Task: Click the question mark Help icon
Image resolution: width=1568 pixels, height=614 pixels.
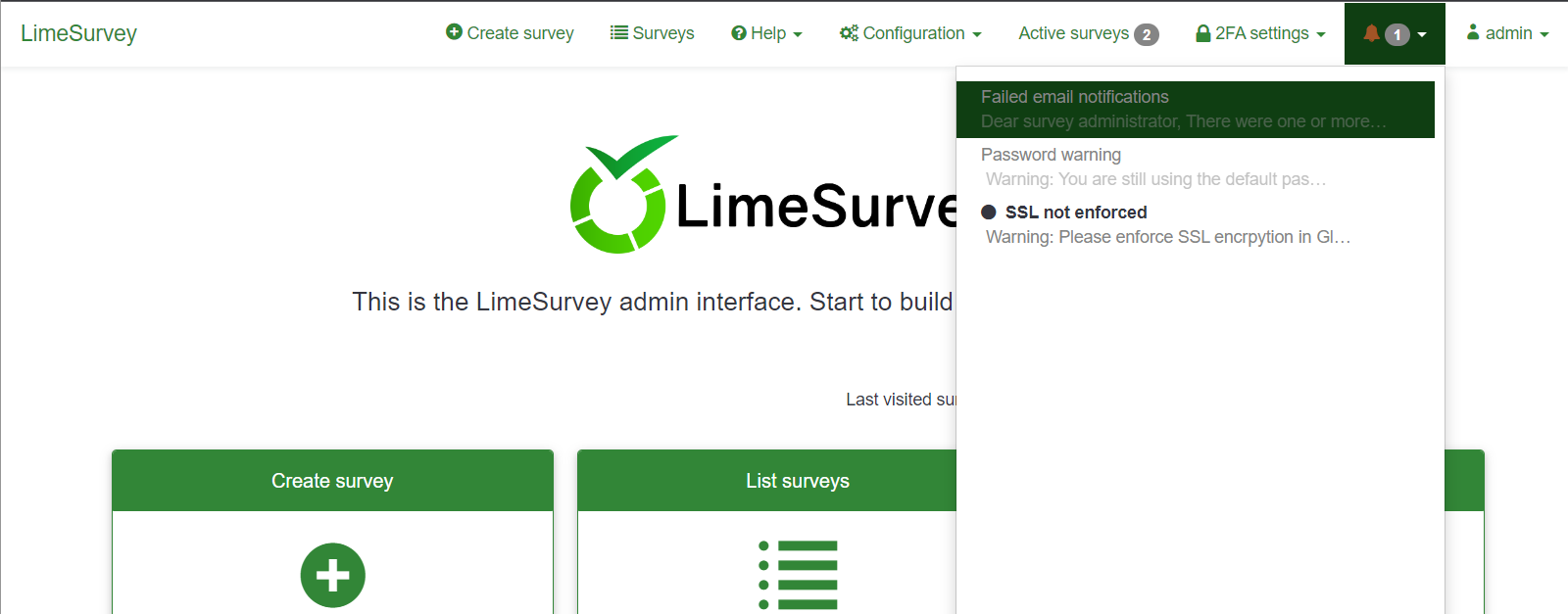Action: click(x=739, y=33)
